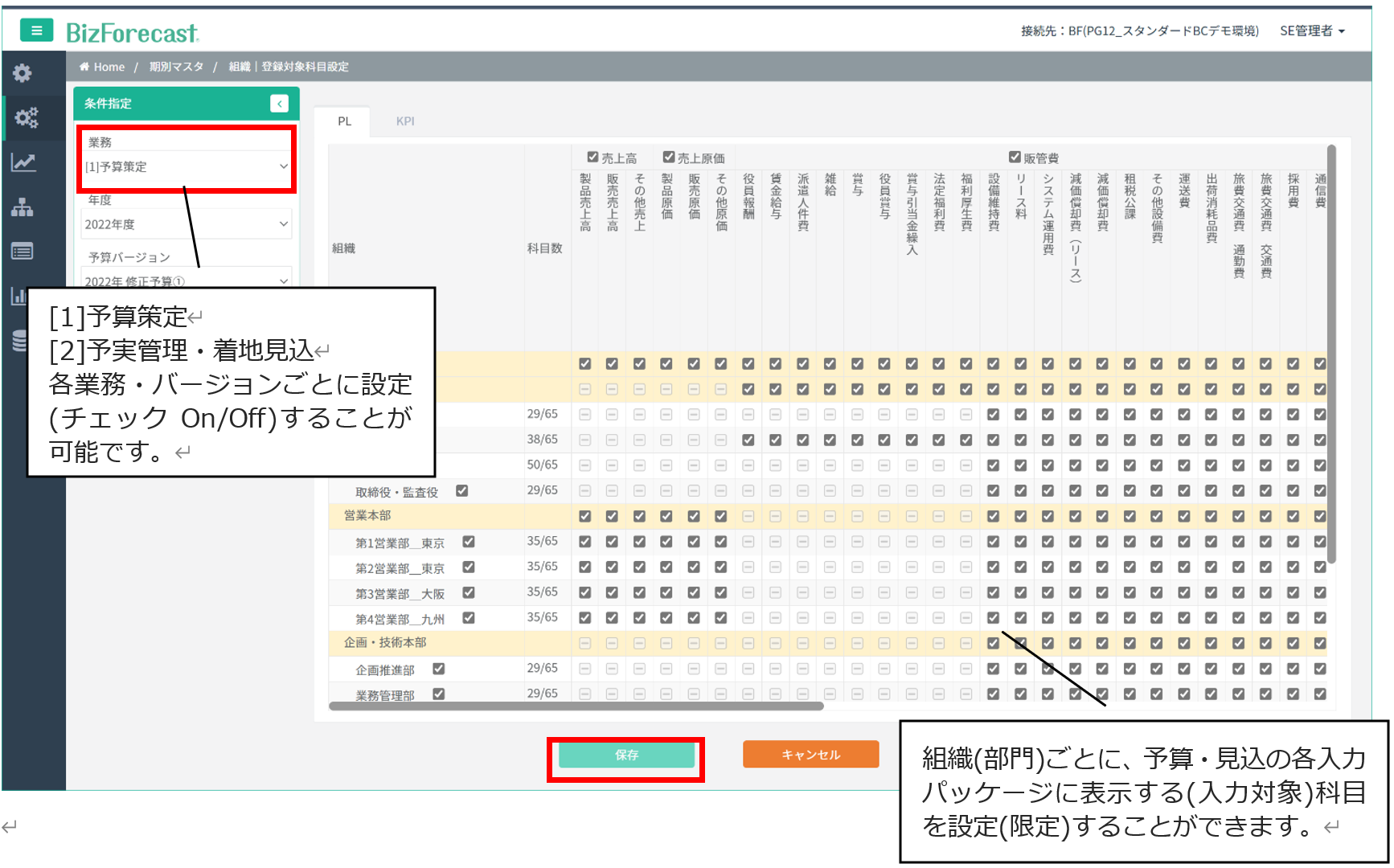
Task: Open the SE管理者 user menu
Action: click(1311, 31)
